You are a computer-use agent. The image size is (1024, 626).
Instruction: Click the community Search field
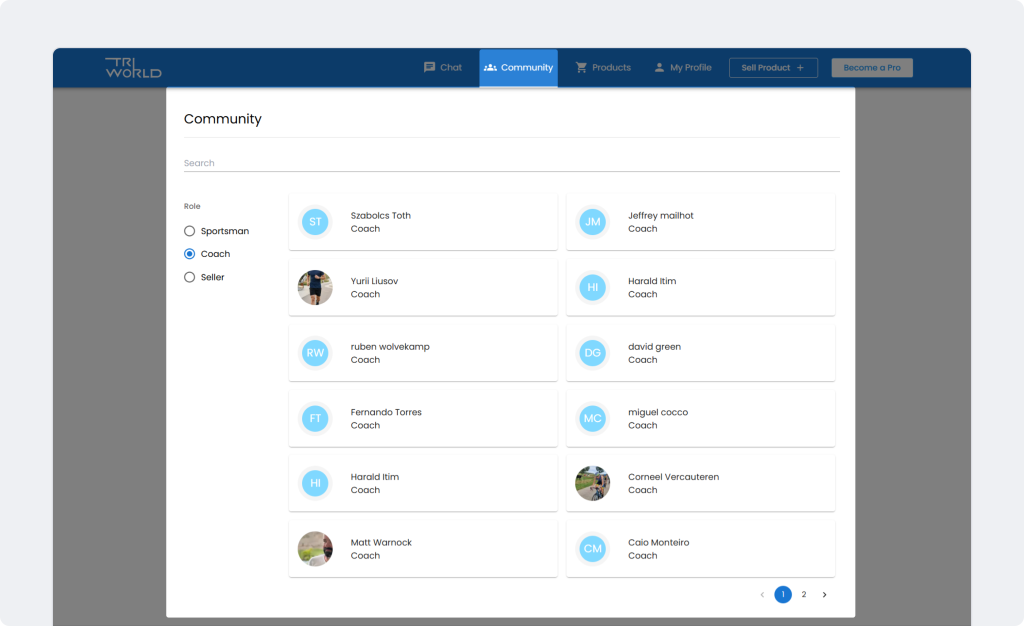511,163
